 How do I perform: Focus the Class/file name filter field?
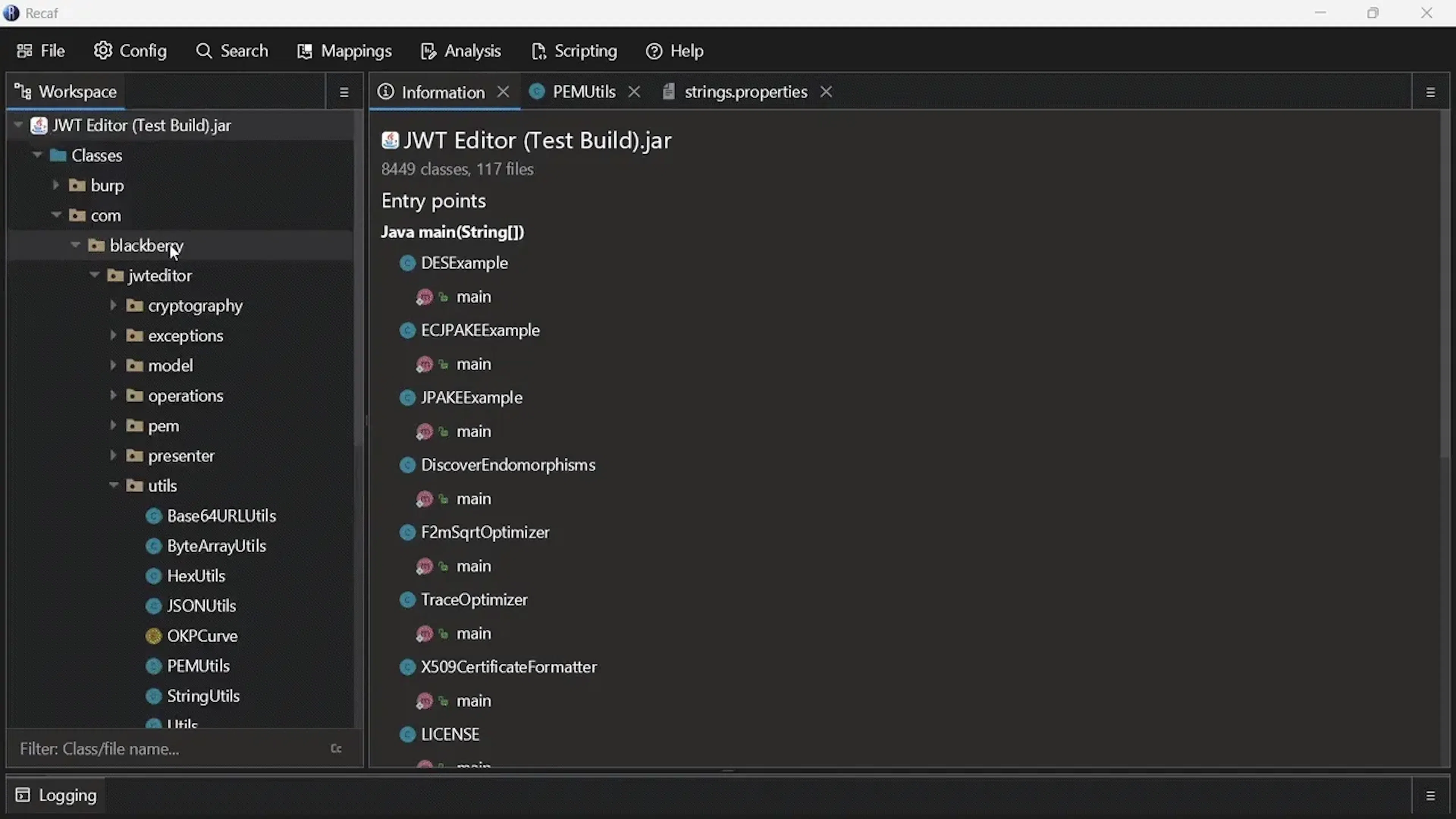coord(169,748)
